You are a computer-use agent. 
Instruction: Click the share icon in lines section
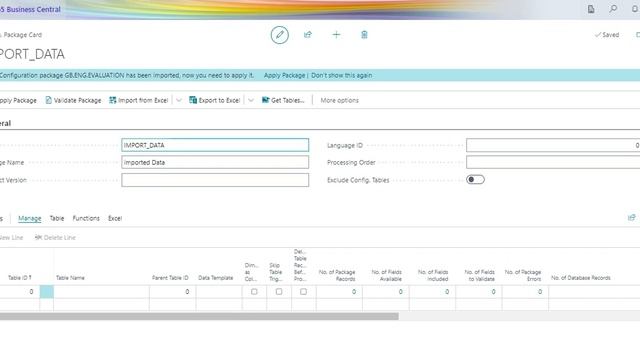[631, 218]
